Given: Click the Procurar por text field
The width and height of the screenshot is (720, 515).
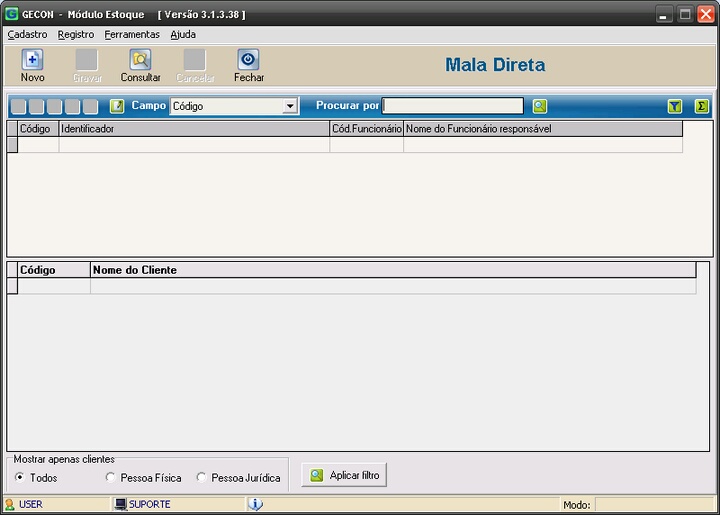Looking at the screenshot, I should tap(453, 106).
